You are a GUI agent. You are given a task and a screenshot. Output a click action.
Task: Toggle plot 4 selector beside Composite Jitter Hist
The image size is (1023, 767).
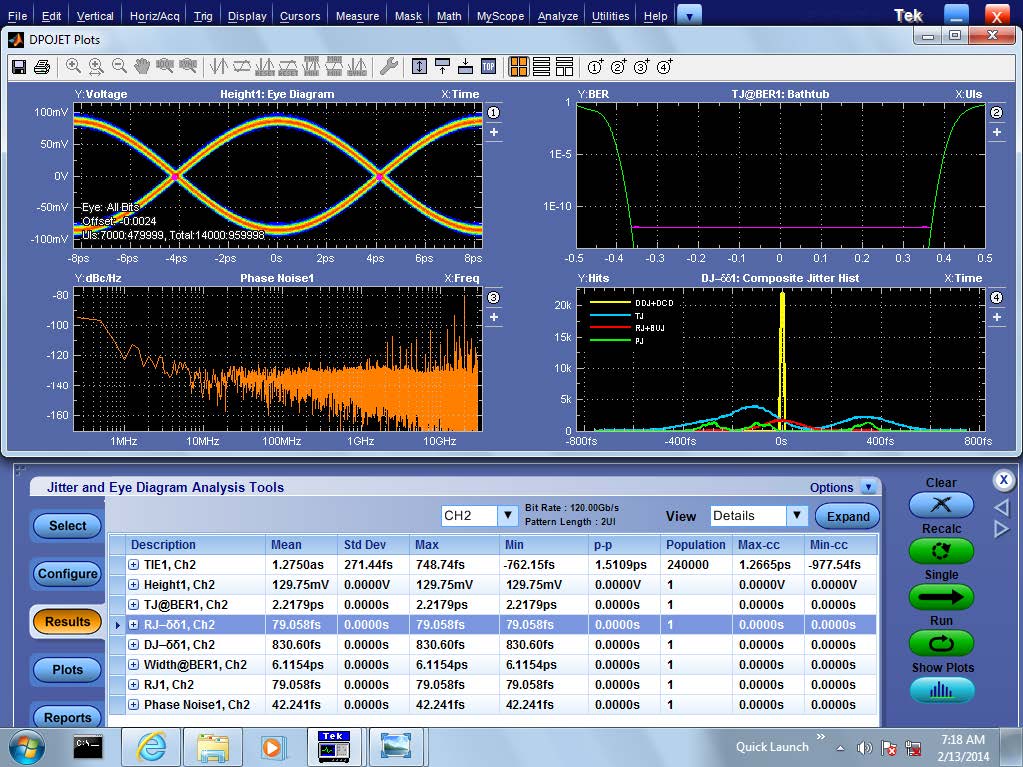[996, 298]
